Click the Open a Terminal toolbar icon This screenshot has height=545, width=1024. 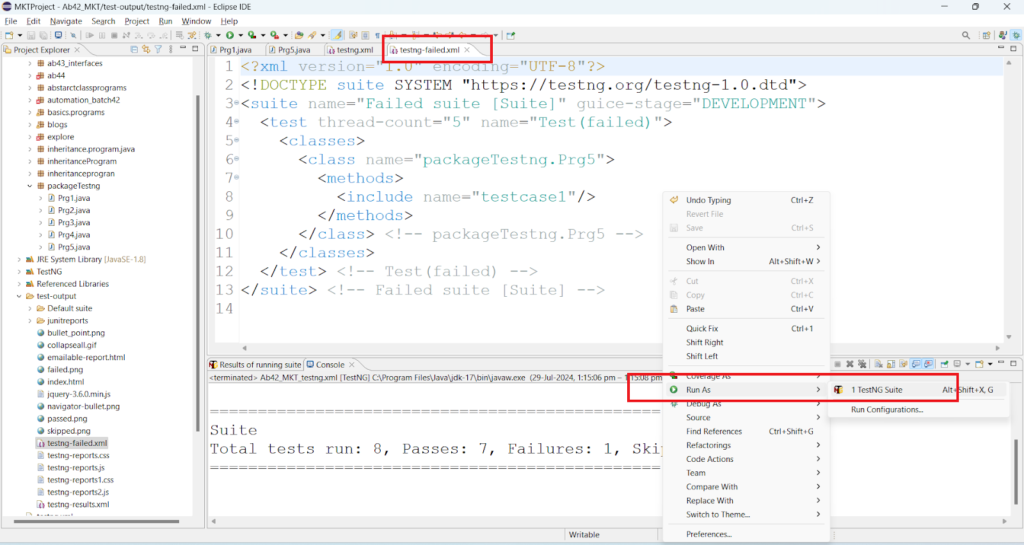click(59, 35)
